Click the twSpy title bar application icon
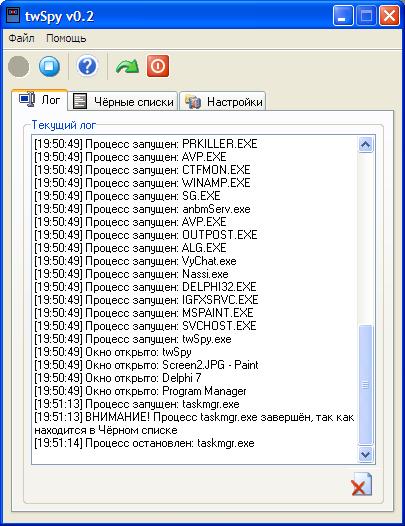This screenshot has height=526, width=405. coord(13,16)
